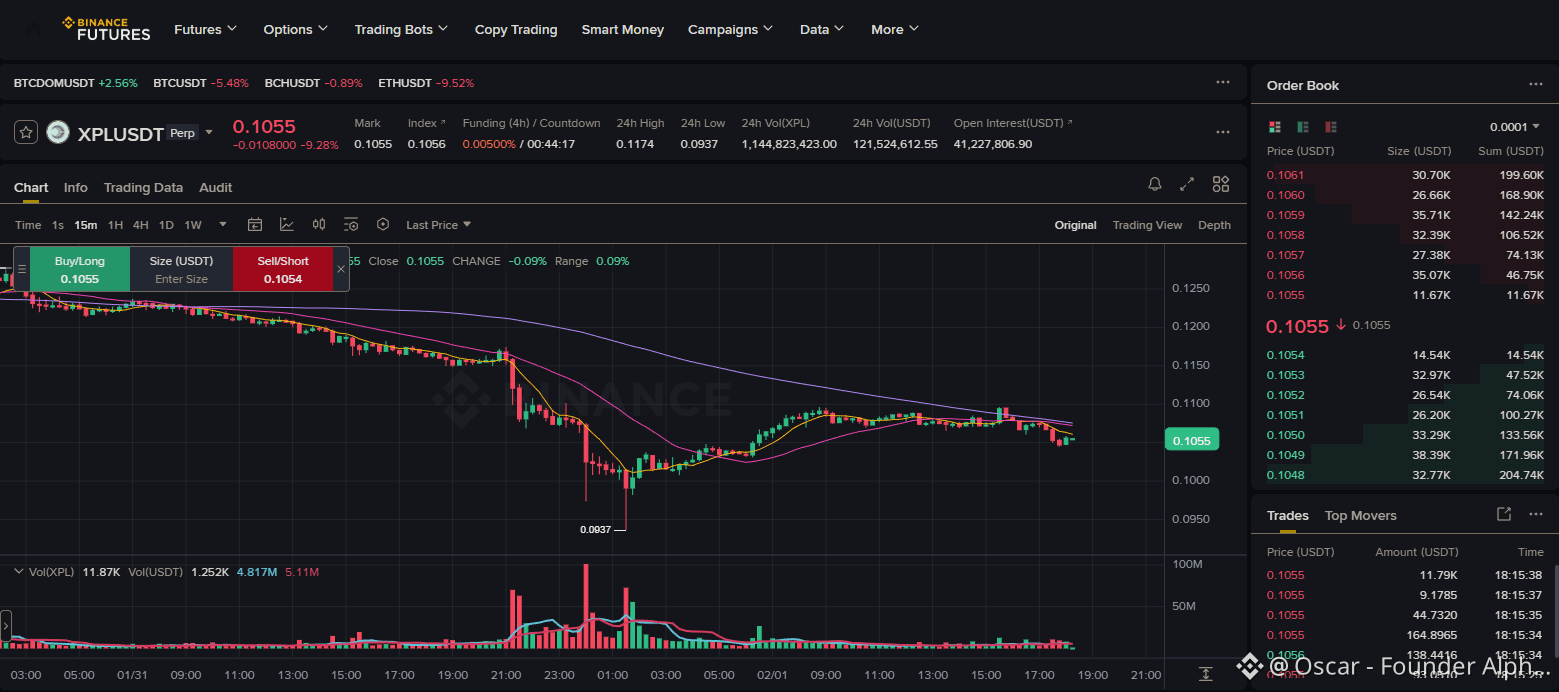Click the 0.1048 bid price row
This screenshot has height=692, width=1559.
tap(1405, 475)
